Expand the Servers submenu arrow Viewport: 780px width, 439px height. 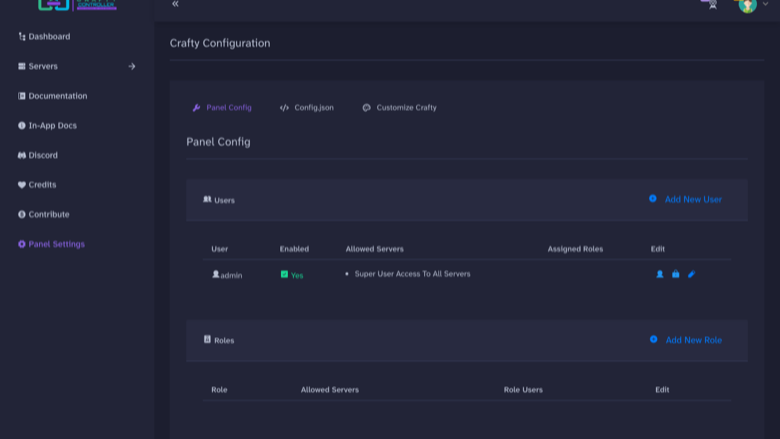pos(132,66)
